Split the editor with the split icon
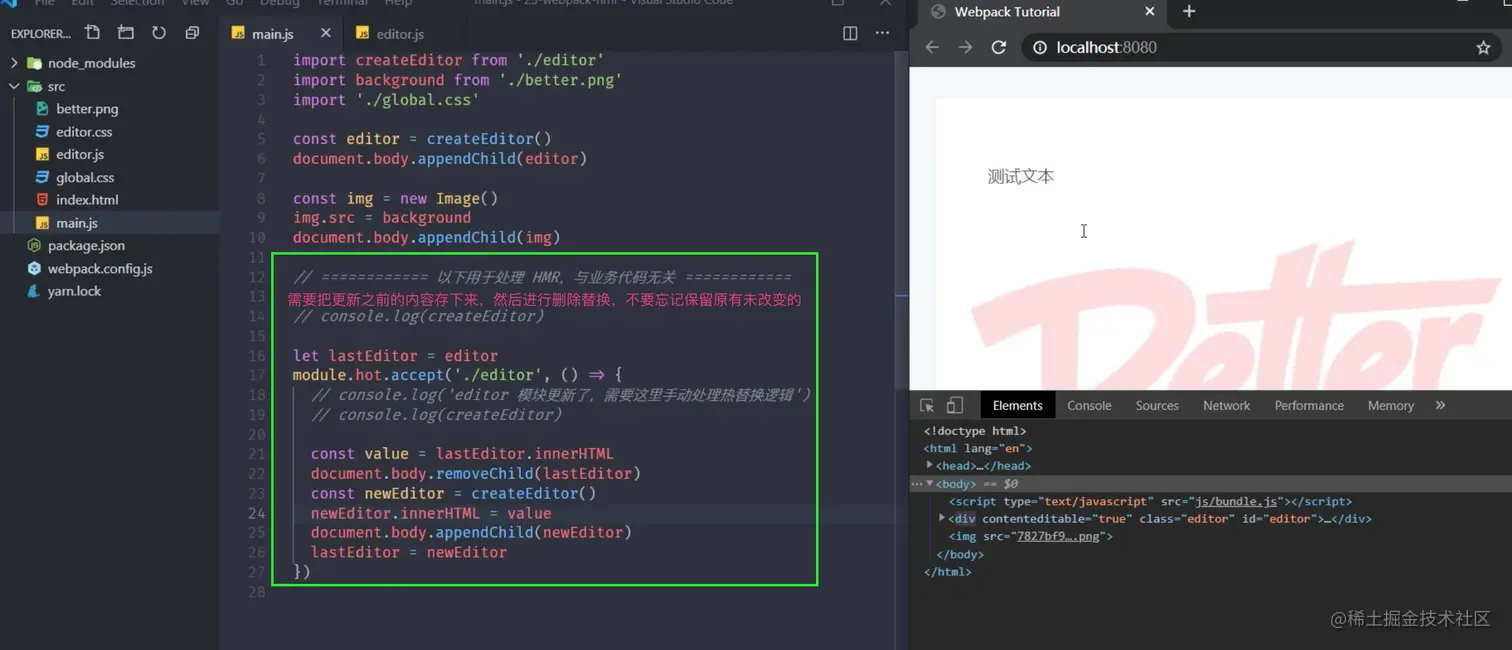 [850, 33]
